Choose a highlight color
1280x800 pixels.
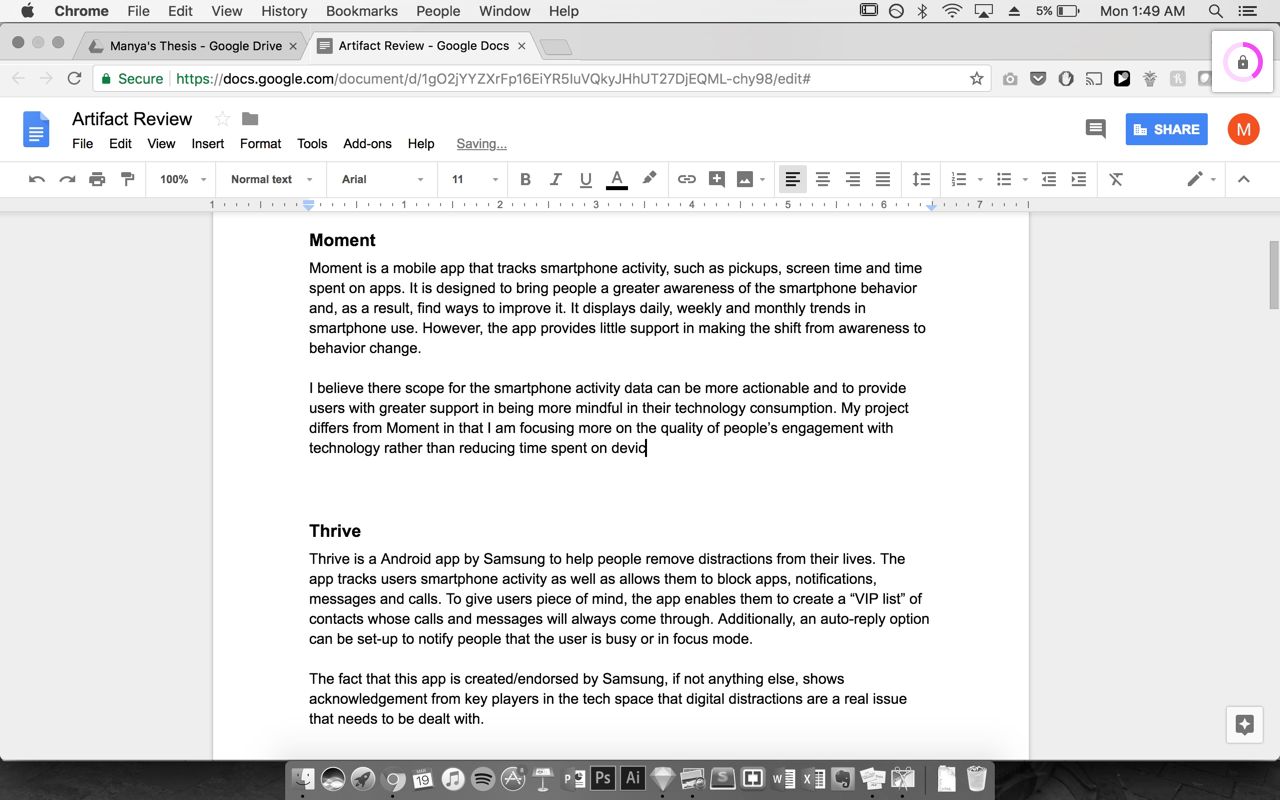tap(649, 179)
